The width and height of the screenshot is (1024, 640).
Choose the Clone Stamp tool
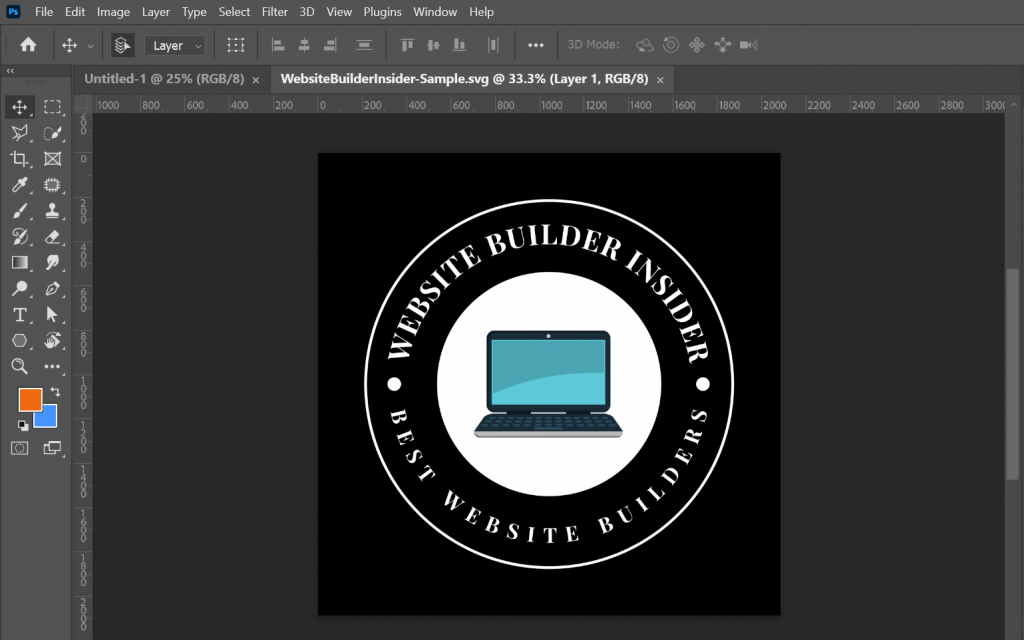click(53, 211)
